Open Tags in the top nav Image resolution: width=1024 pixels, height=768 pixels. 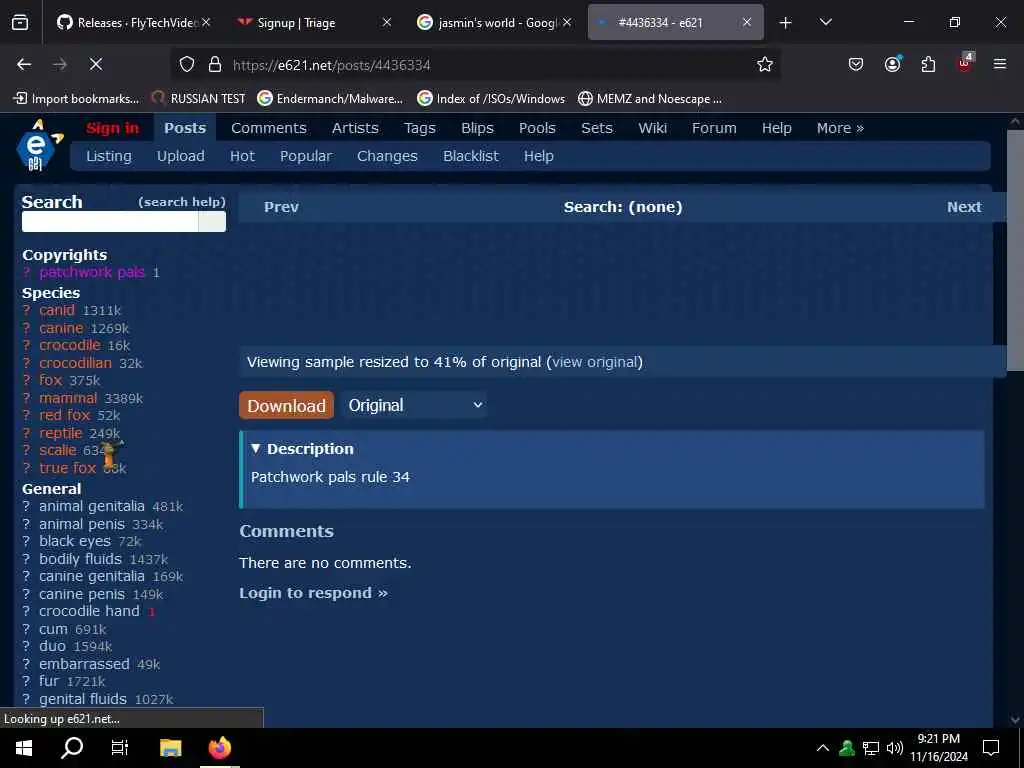(x=419, y=129)
